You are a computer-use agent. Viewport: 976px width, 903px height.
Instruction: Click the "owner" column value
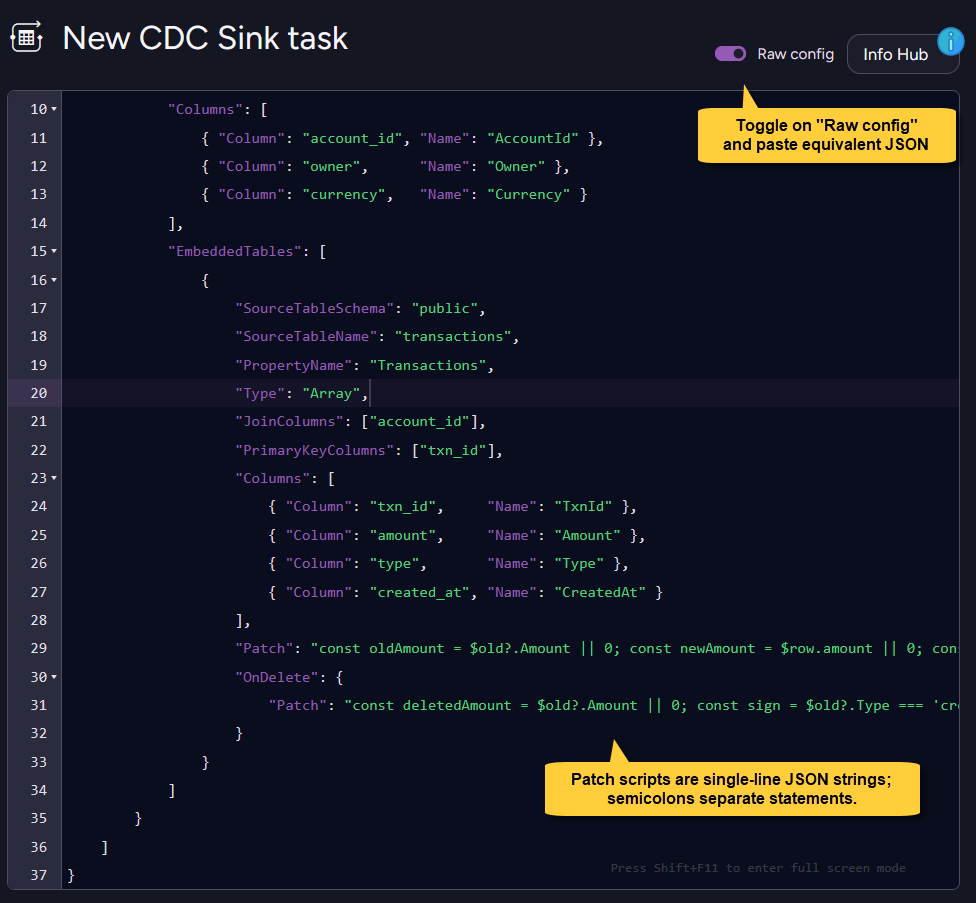tap(331, 167)
